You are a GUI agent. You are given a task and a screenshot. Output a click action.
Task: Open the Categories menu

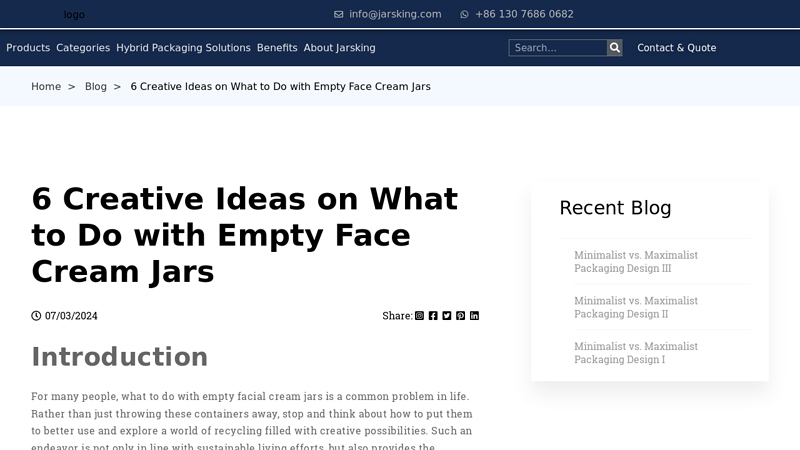tap(83, 48)
